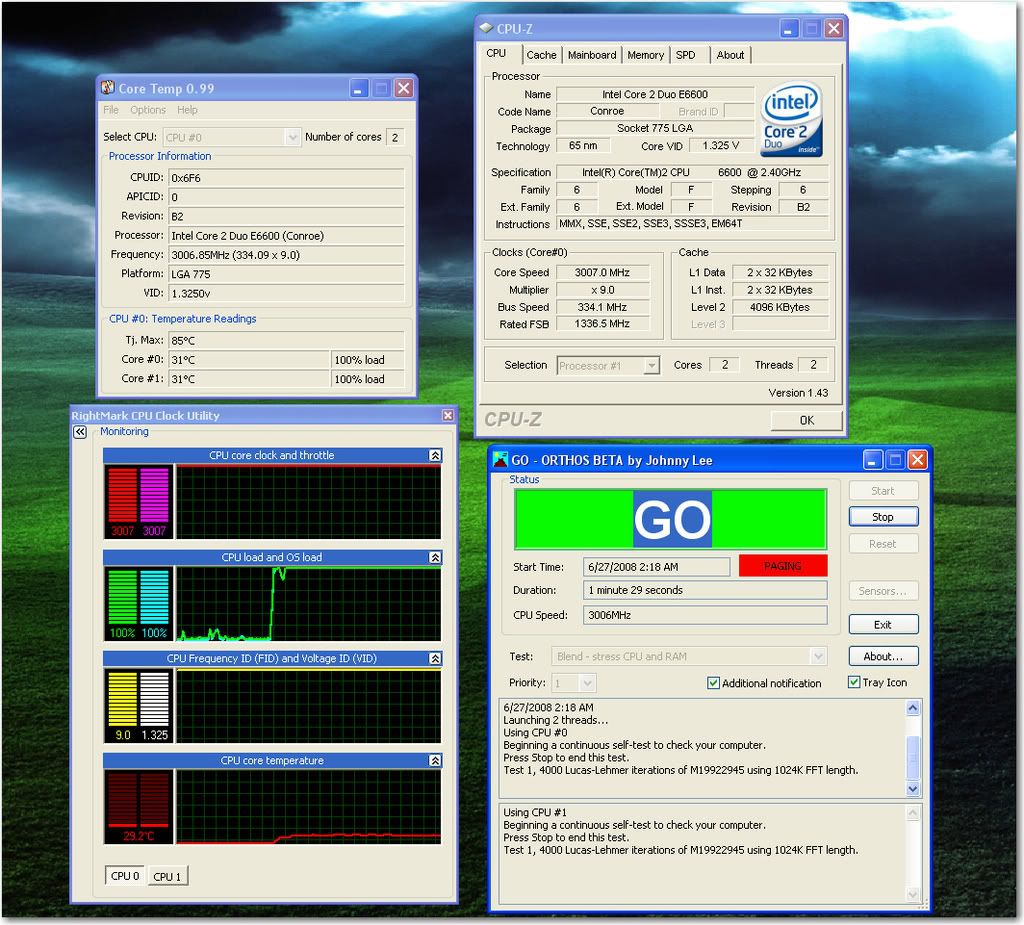Click the Core Temp title bar app icon
Image resolution: width=1024 pixels, height=925 pixels.
(x=108, y=88)
